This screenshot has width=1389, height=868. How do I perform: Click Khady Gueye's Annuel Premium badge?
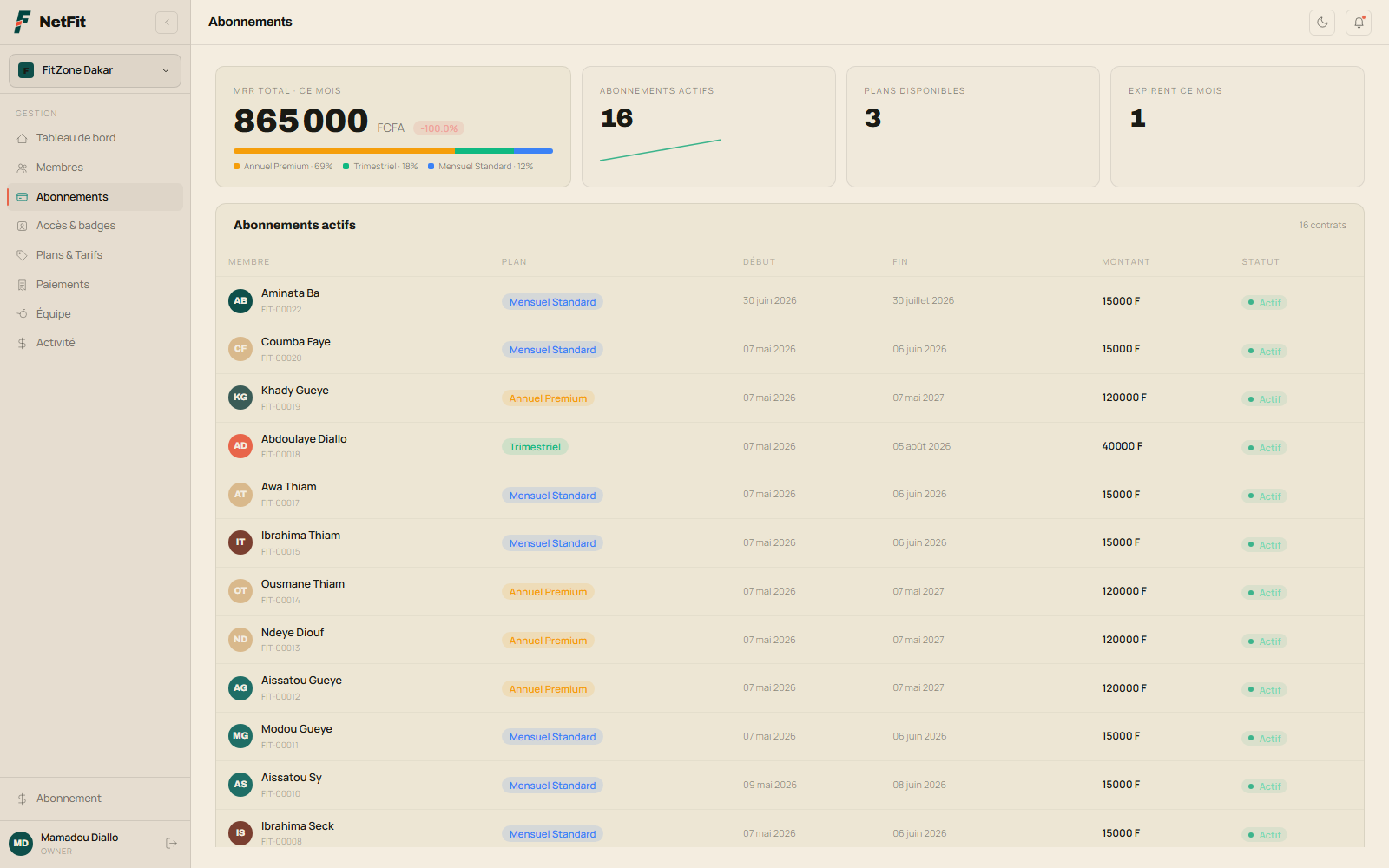click(548, 398)
